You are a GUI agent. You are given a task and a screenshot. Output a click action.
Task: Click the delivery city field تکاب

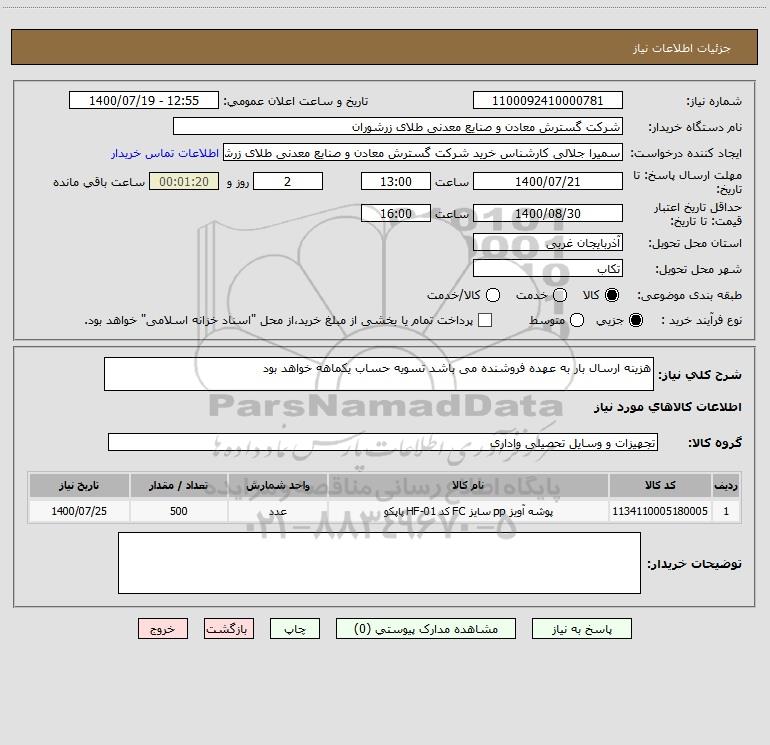pyautogui.click(x=548, y=269)
